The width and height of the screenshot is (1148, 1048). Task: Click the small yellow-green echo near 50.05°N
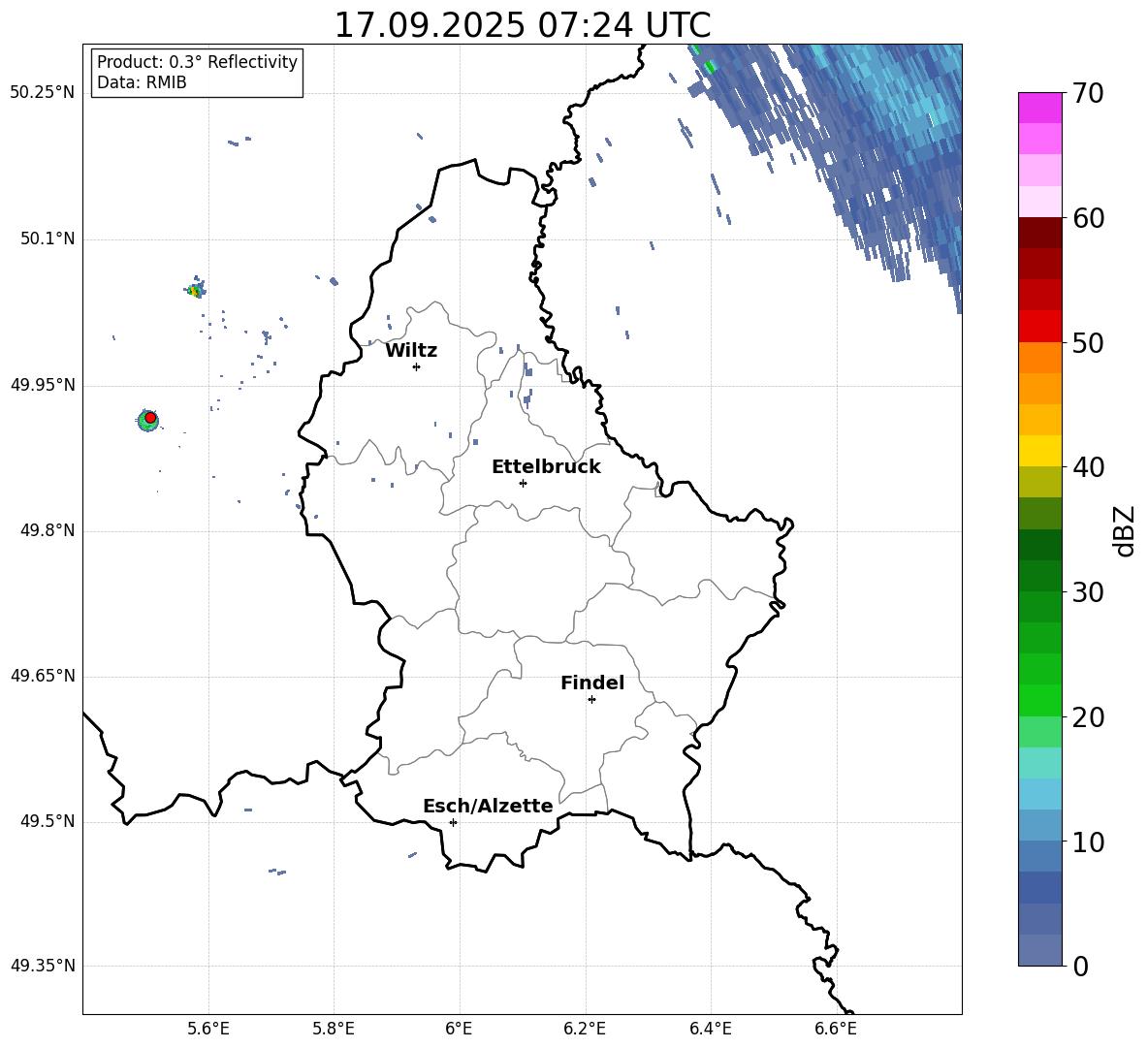[194, 291]
